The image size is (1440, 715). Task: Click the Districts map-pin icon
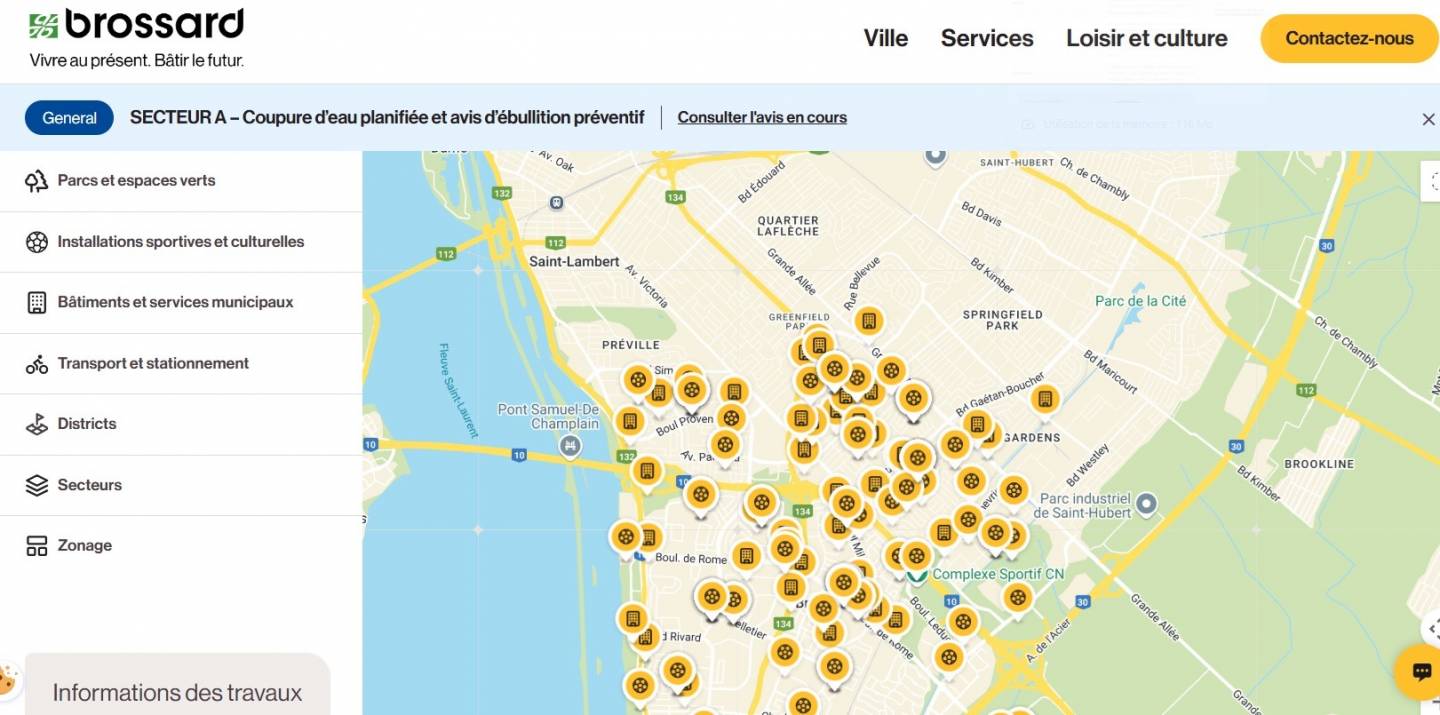pos(37,424)
